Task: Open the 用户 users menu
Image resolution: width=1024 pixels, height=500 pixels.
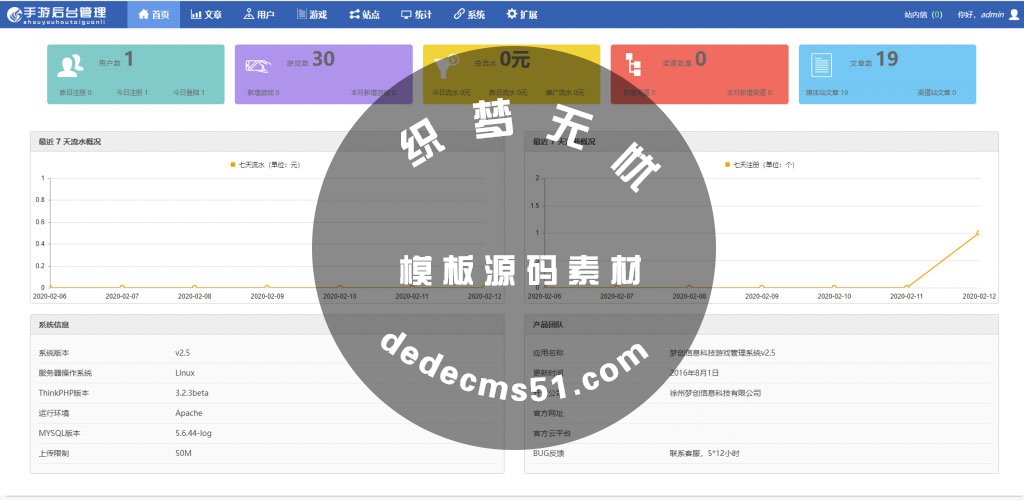Action: click(259, 14)
